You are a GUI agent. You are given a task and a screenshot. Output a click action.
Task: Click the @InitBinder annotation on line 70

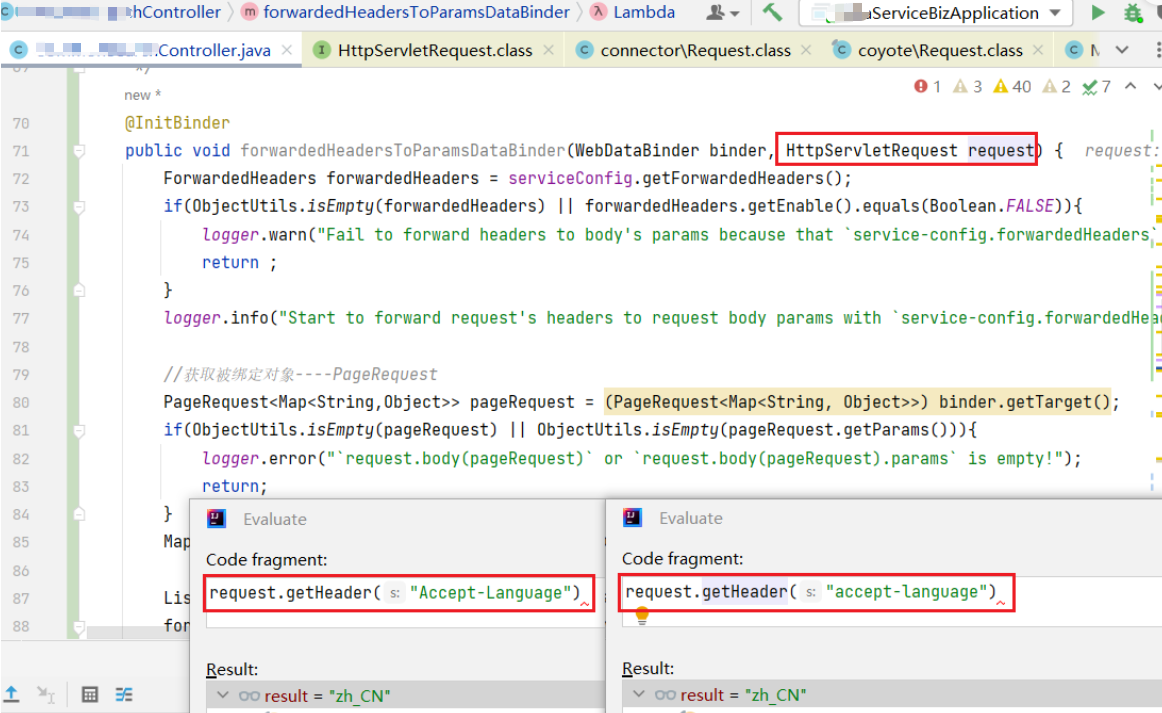click(x=177, y=123)
